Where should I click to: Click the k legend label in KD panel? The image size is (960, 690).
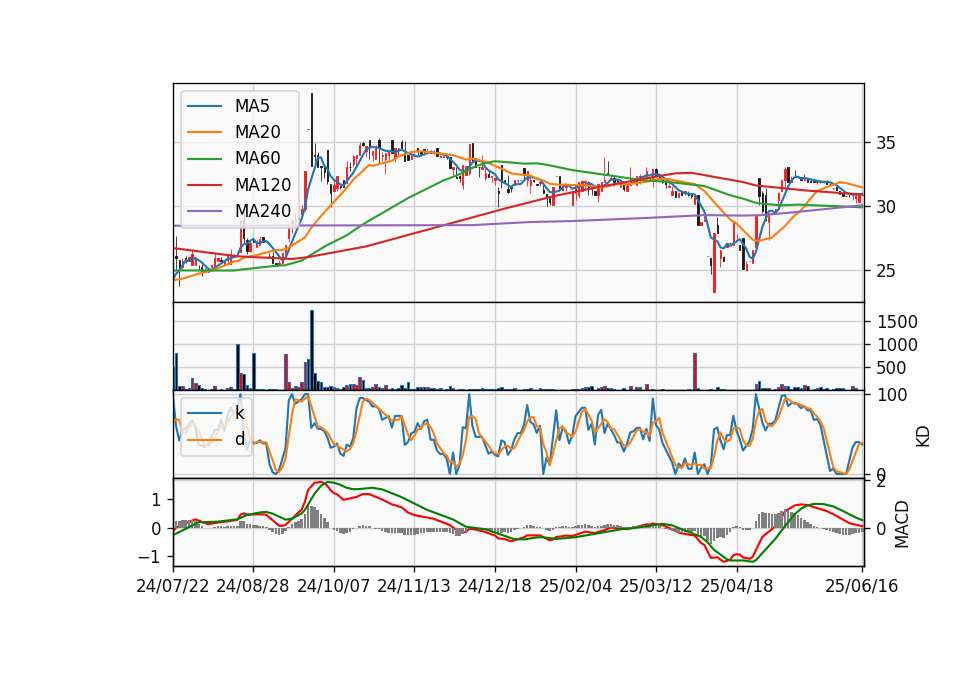(239, 413)
